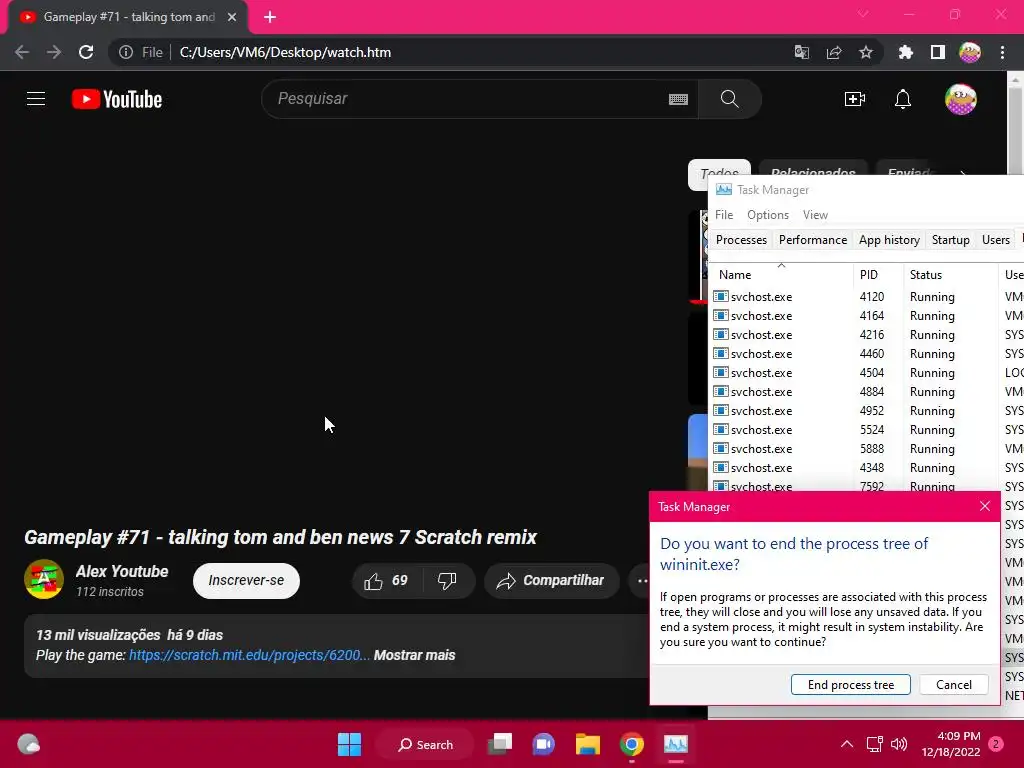Open the Alex Youtube channel name
The height and width of the screenshot is (768, 1024).
pyautogui.click(x=121, y=571)
